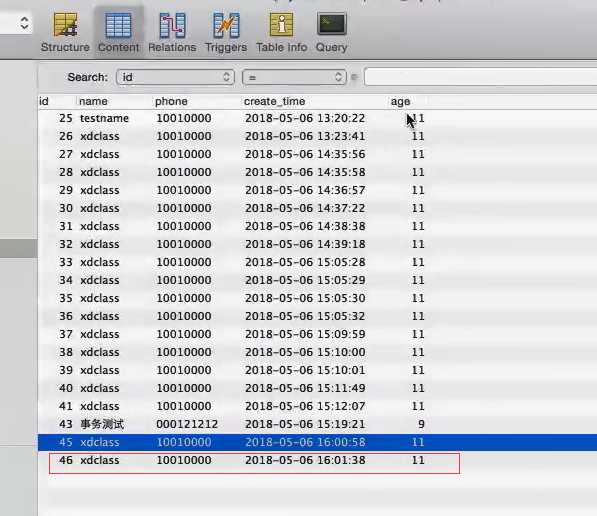Select timestamp 2018-05-06 13:23:41
This screenshot has height=516, width=597.
pos(305,136)
